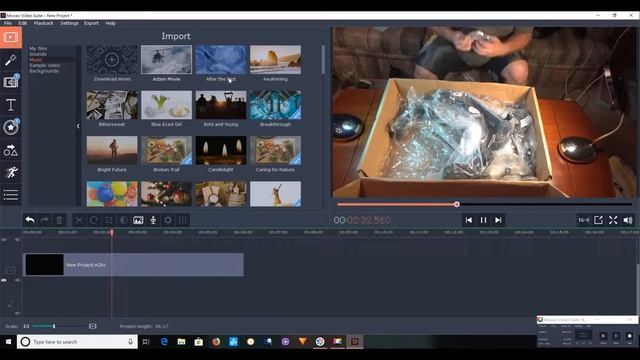640x360 pixels.
Task: Select Sample video category
Action: click(x=44, y=65)
